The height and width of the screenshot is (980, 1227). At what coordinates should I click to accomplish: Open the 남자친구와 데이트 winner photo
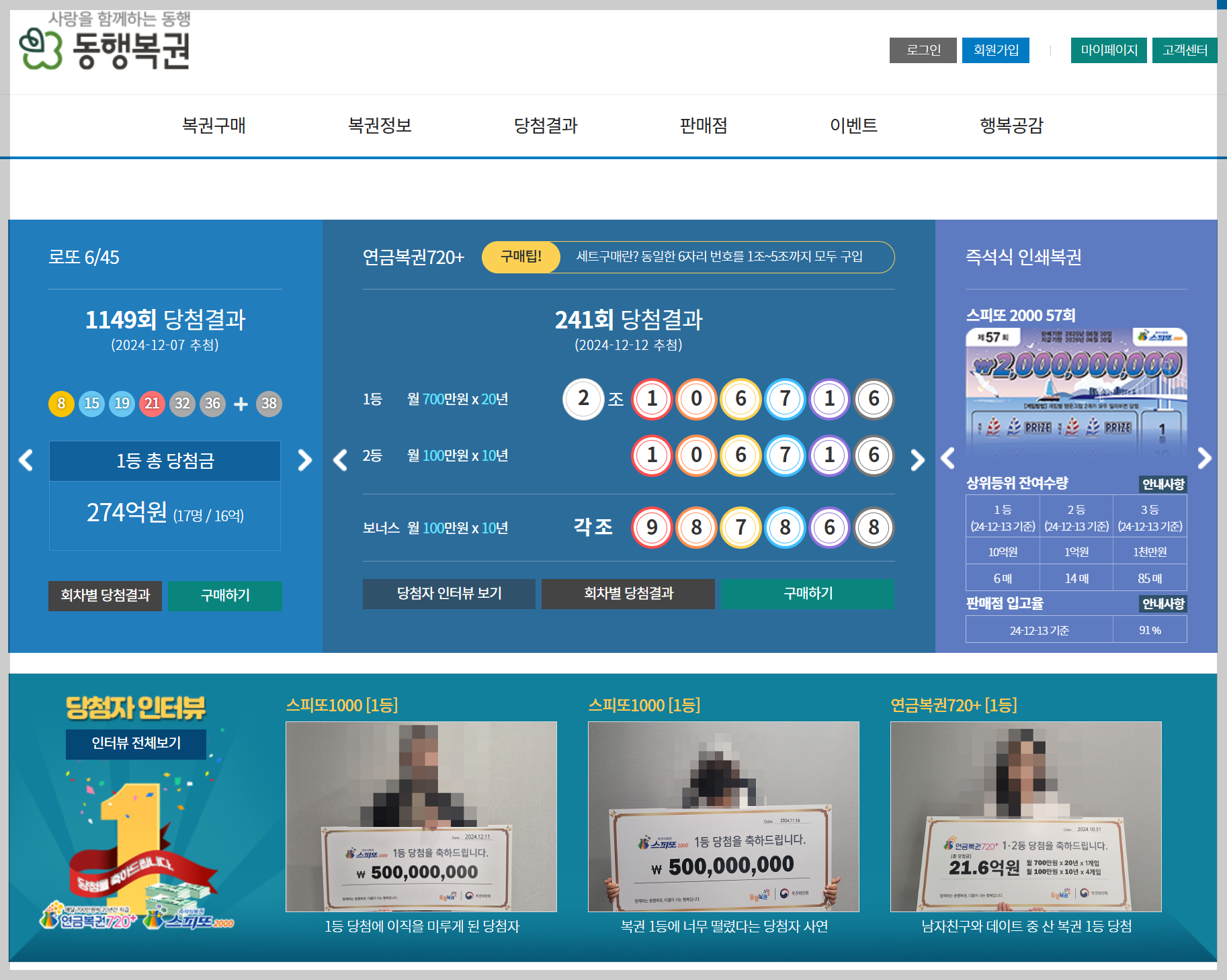pyautogui.click(x=1026, y=817)
